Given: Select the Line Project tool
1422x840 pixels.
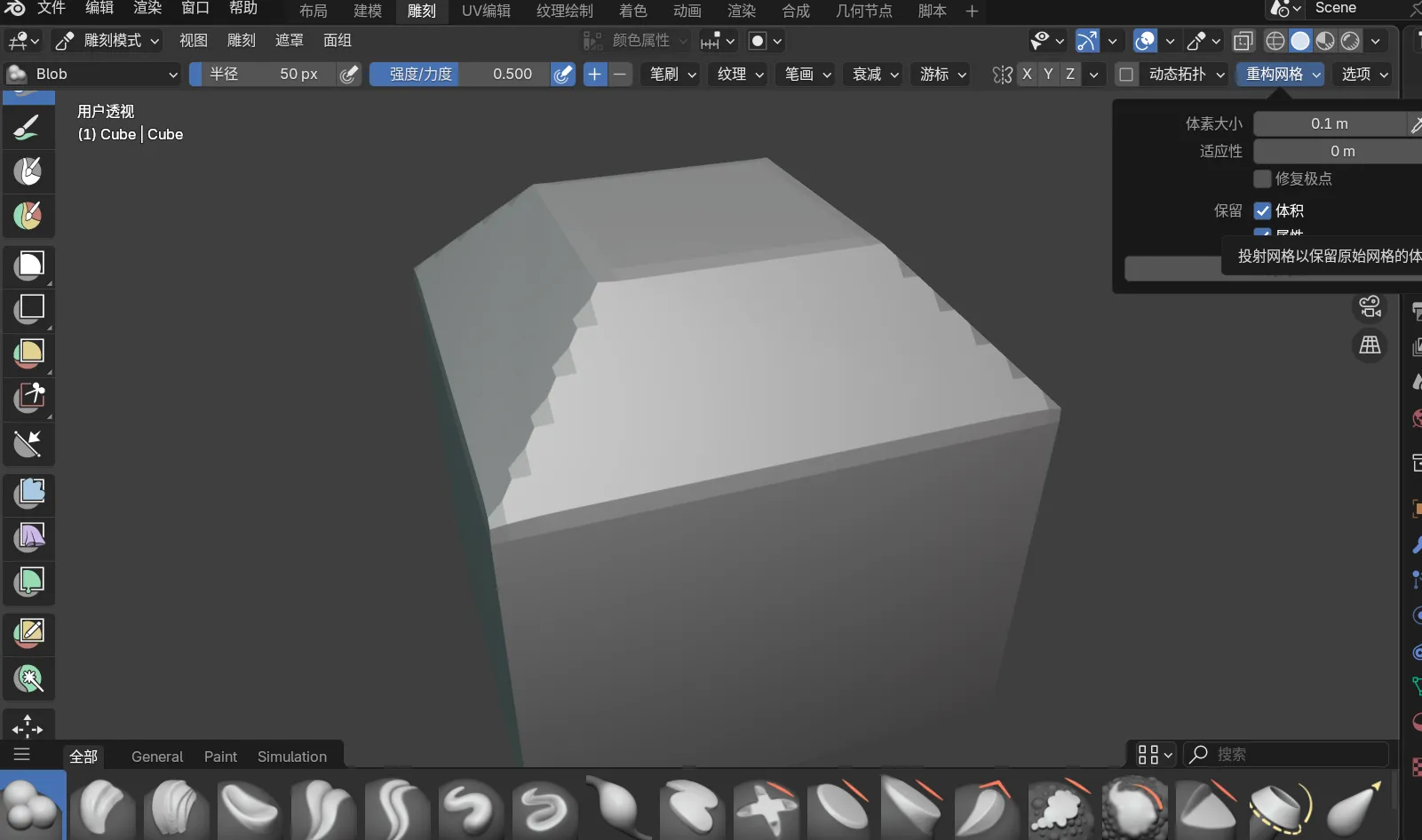Looking at the screenshot, I should (x=29, y=443).
